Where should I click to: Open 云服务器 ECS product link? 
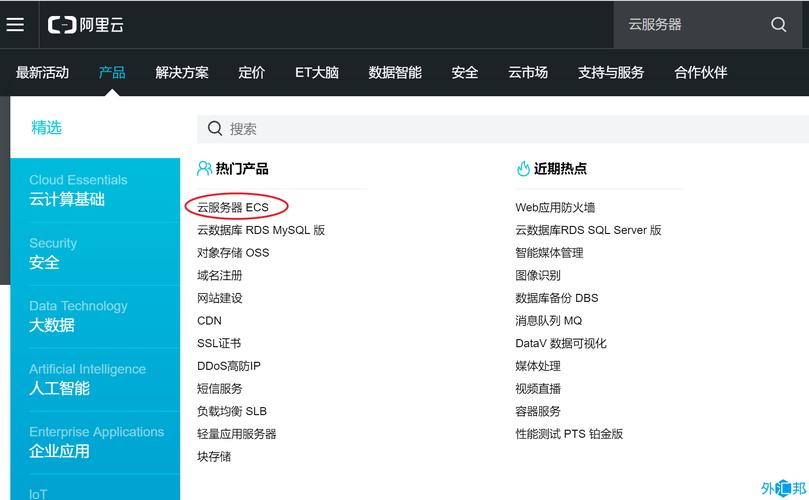pos(233,207)
